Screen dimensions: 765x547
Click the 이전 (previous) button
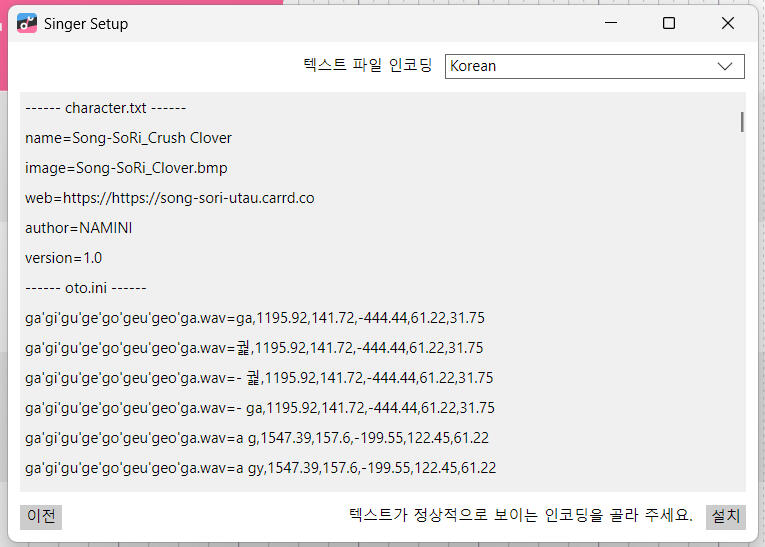(x=41, y=516)
